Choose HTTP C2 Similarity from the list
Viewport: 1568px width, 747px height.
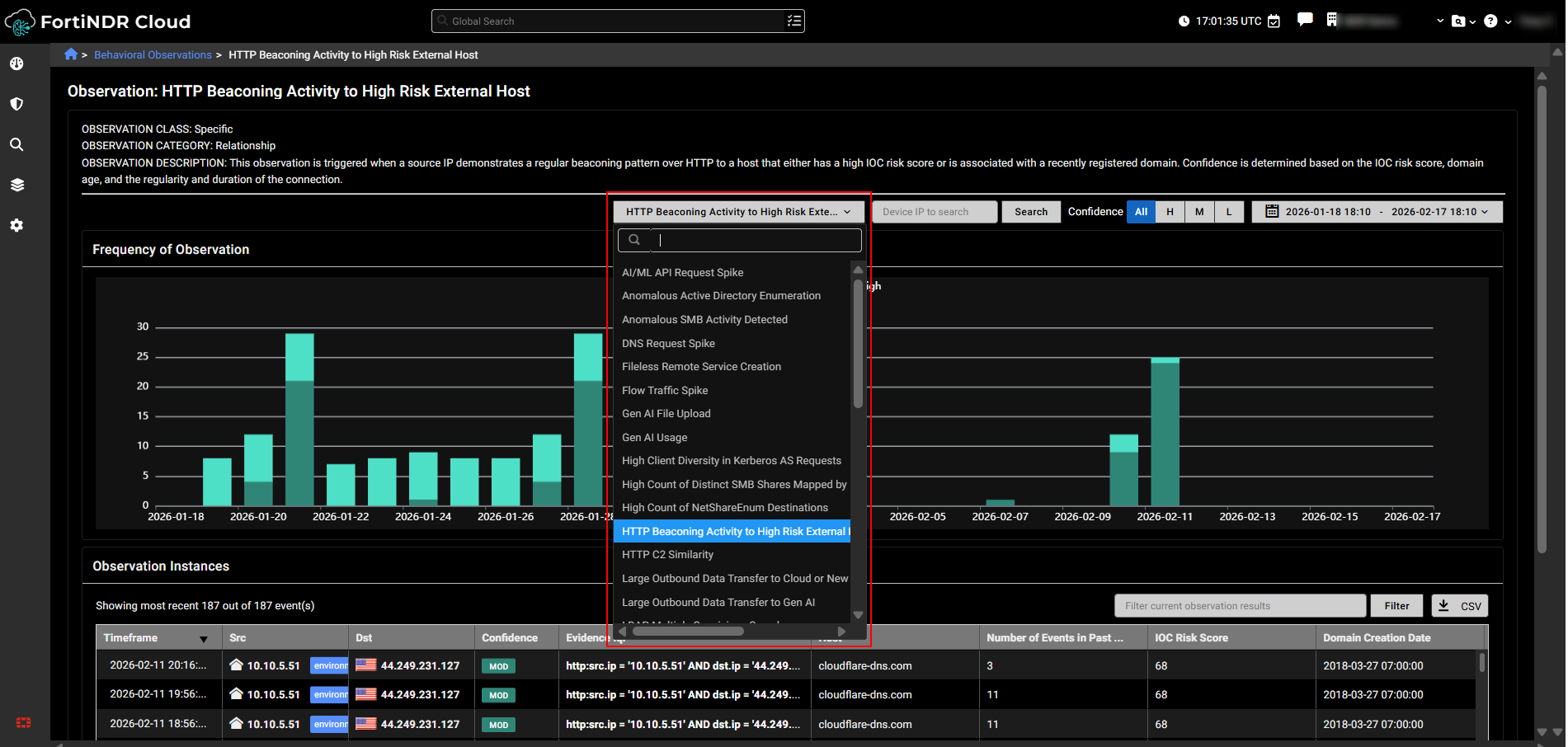click(667, 555)
